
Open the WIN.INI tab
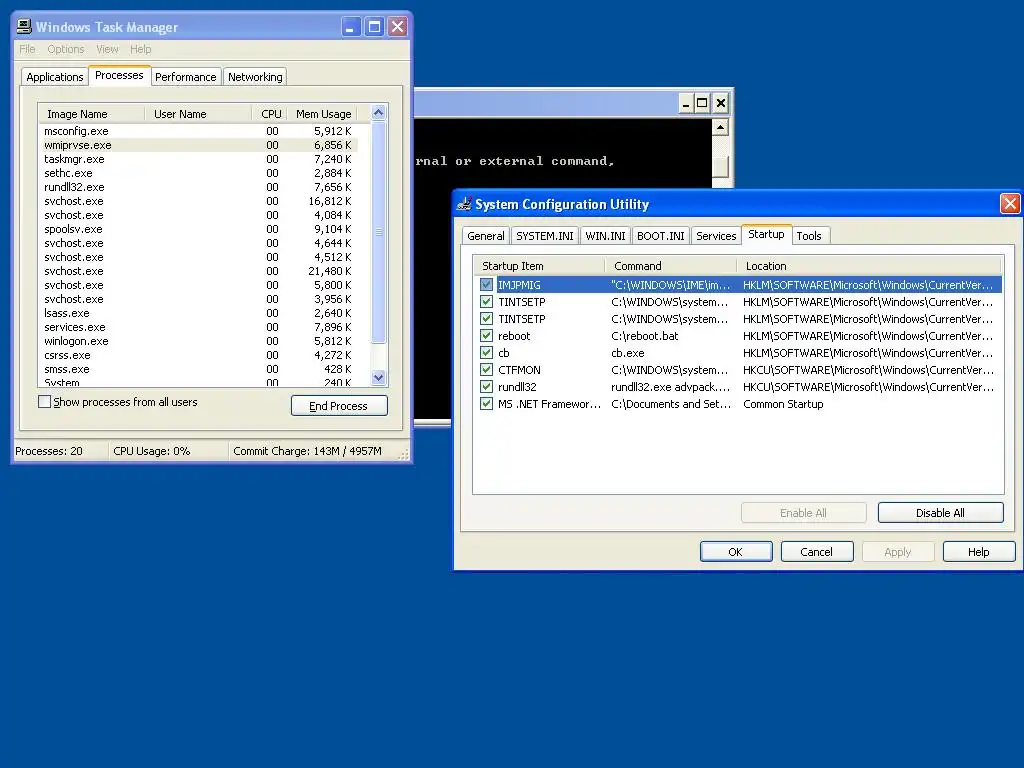(605, 236)
